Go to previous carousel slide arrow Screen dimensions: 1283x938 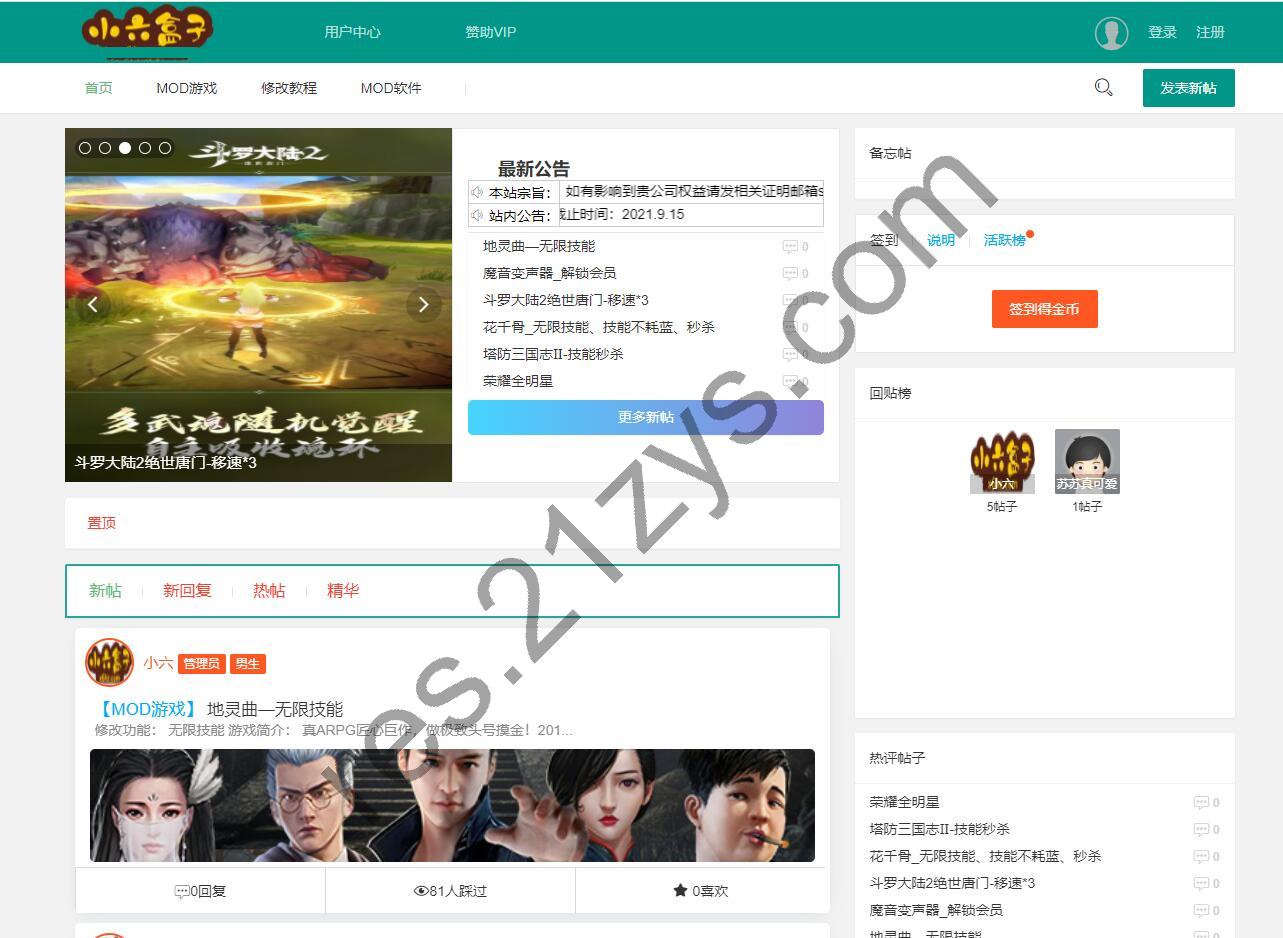pos(93,305)
